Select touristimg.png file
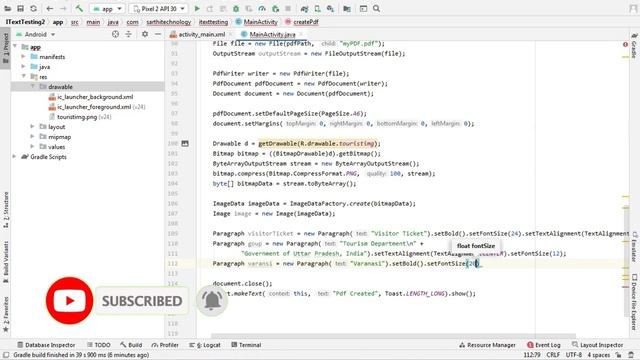640x360 pixels. click(x=77, y=117)
